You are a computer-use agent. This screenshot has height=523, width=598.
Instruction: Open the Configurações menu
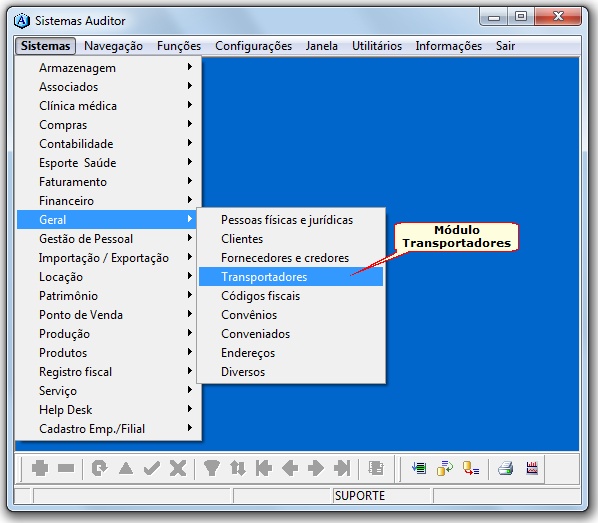pos(254,46)
